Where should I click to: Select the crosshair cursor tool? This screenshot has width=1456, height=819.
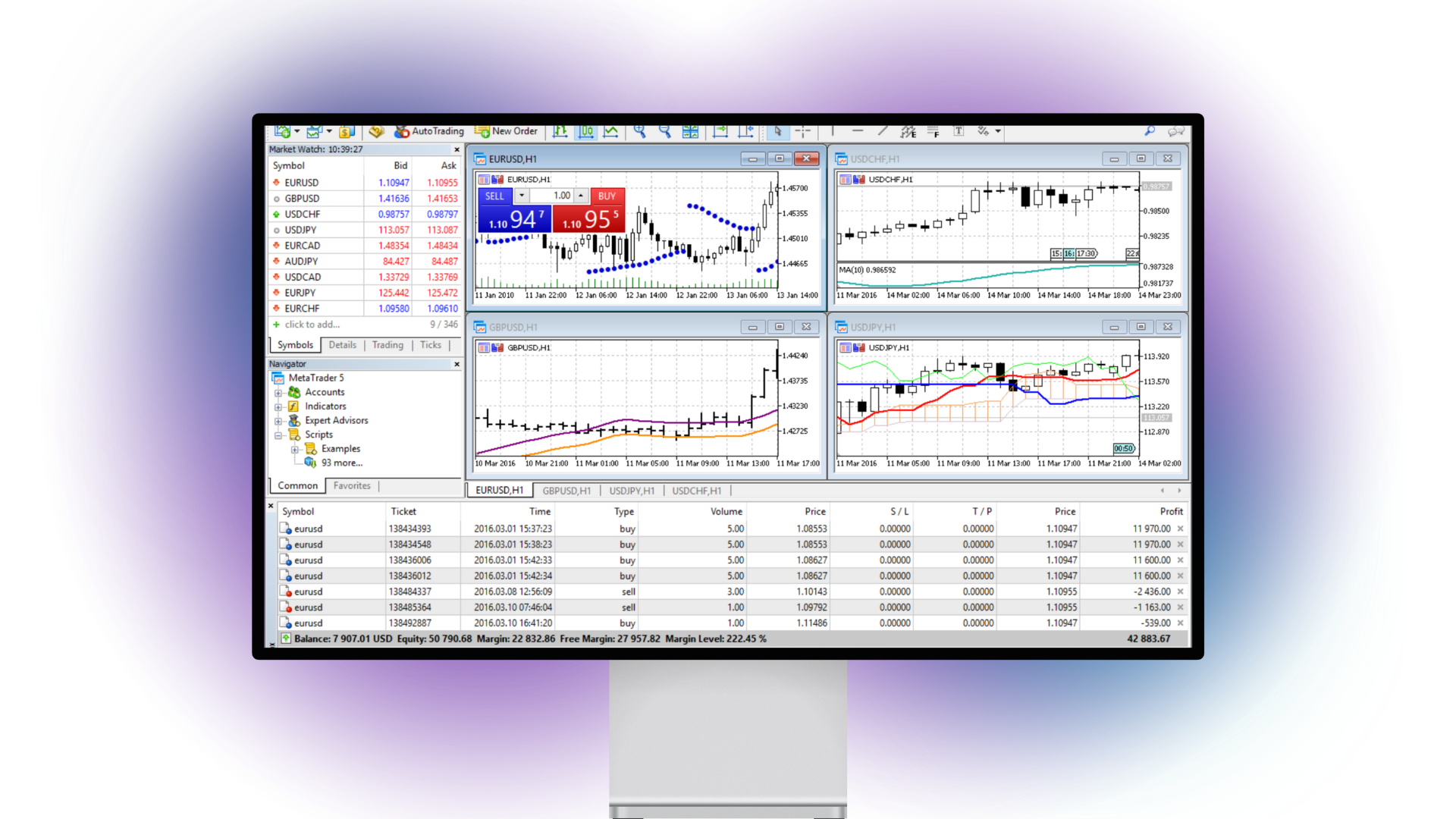coord(803,131)
